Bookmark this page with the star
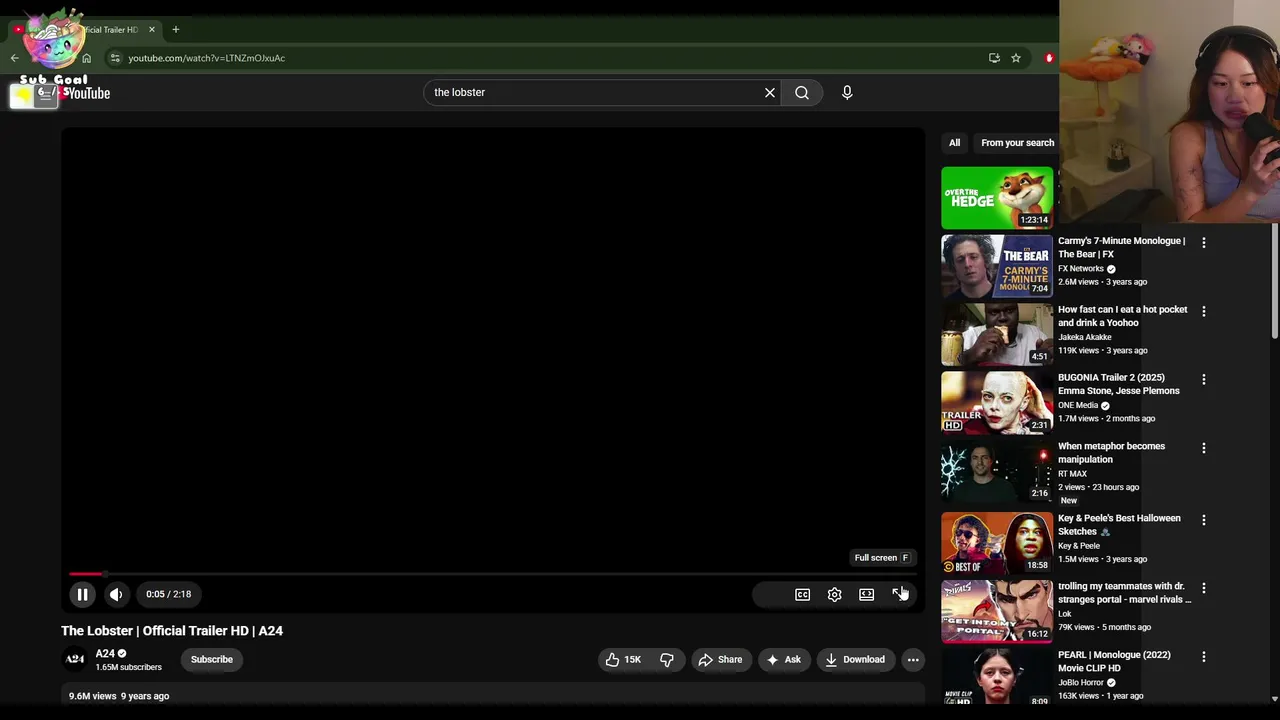This screenshot has height=720, width=1280. (x=1016, y=58)
